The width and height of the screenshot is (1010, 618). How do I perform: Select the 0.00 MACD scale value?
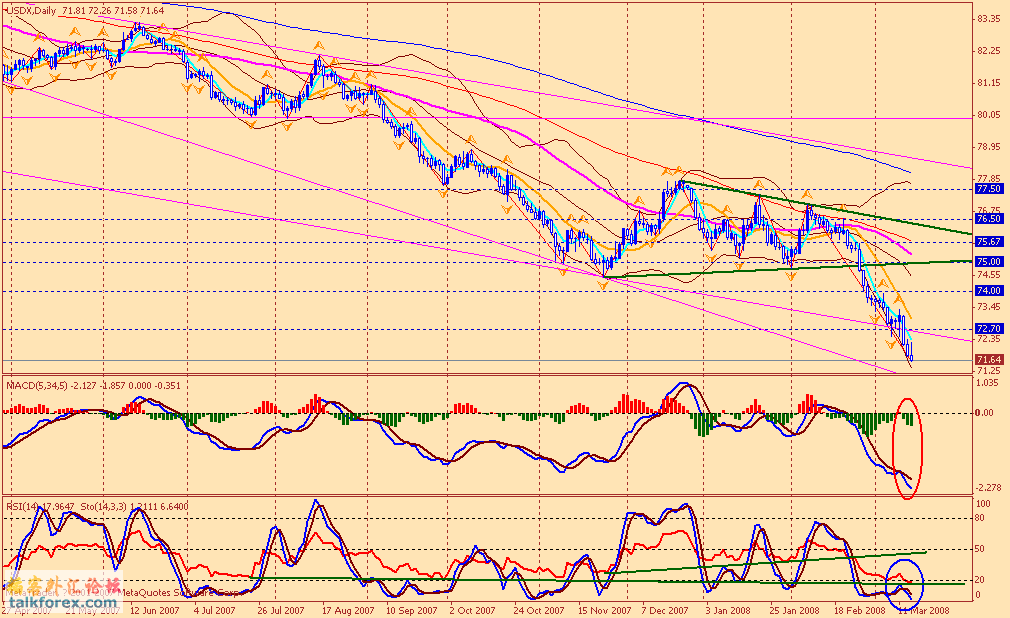[x=985, y=413]
